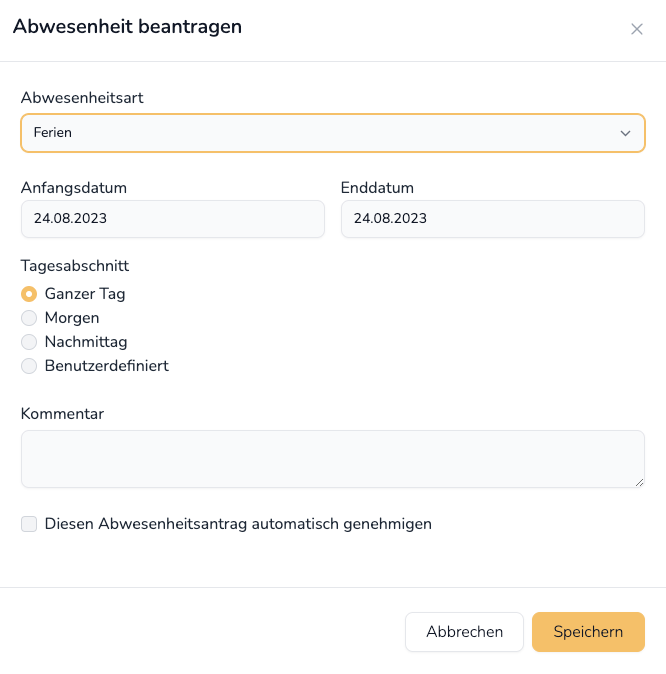Choose the Morgen radio option
This screenshot has width=666, height=674.
pyautogui.click(x=29, y=318)
